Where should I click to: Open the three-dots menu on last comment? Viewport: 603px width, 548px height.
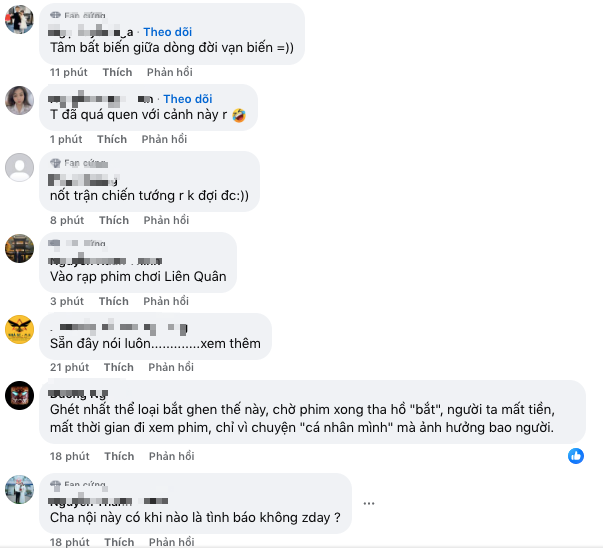tap(370, 502)
